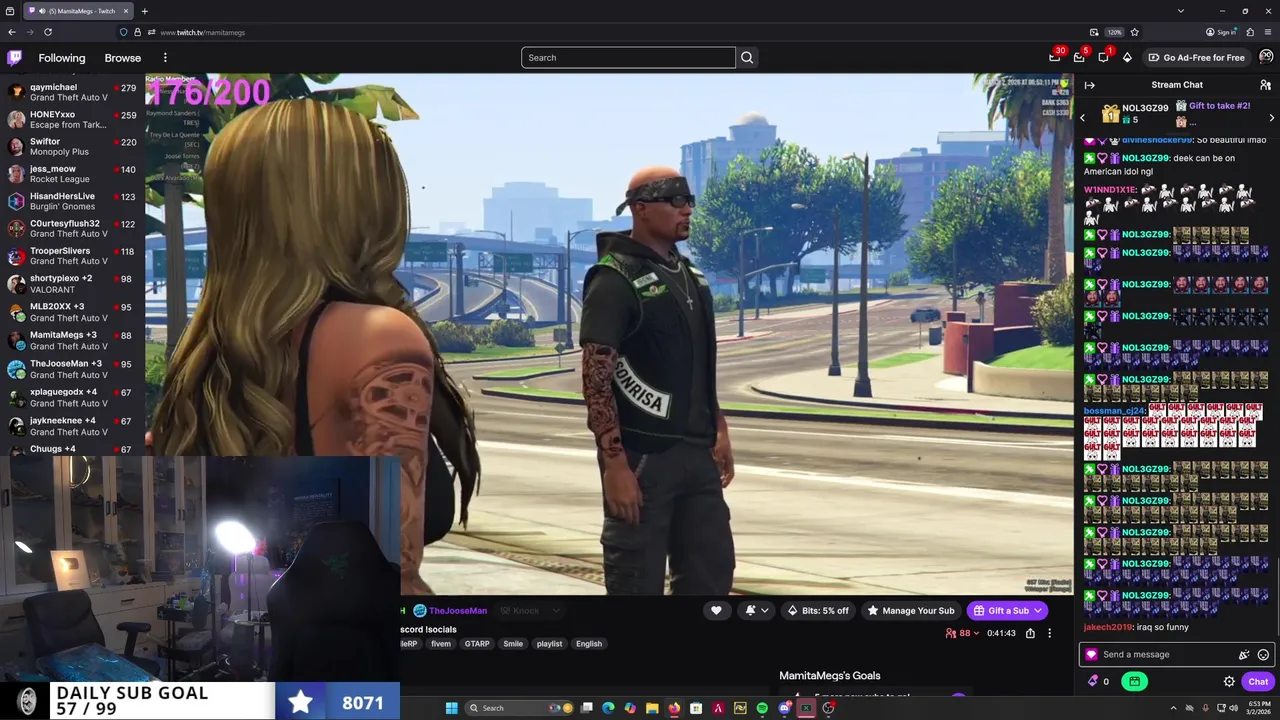Open the party popper message effects icon
The height and width of the screenshot is (720, 1280).
1244,655
